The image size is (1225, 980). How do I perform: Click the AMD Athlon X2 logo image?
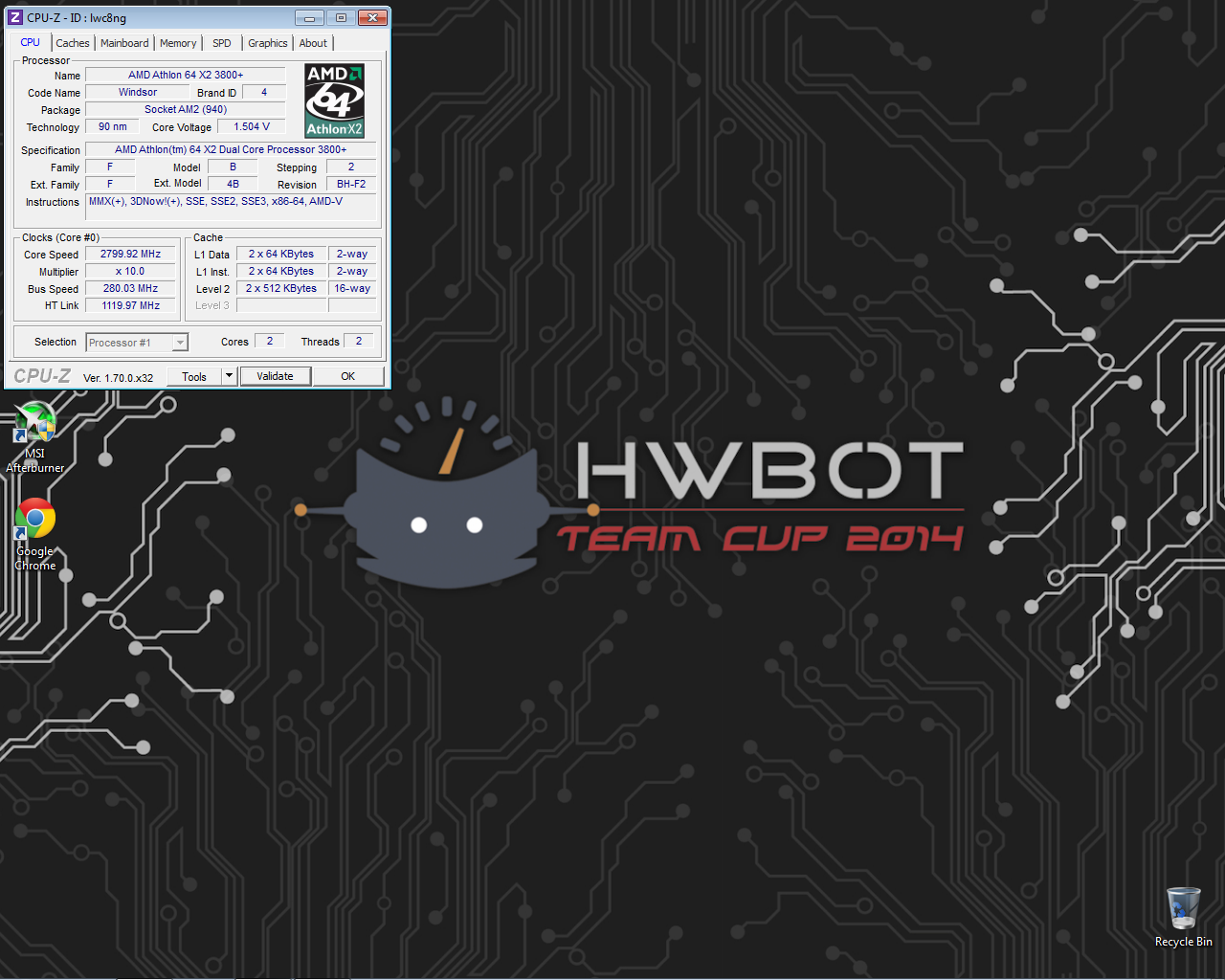click(x=334, y=100)
